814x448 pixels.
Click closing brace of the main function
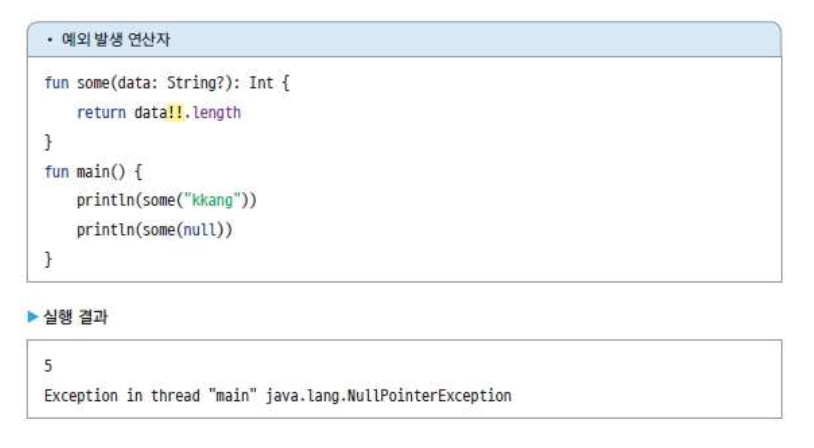(48, 259)
